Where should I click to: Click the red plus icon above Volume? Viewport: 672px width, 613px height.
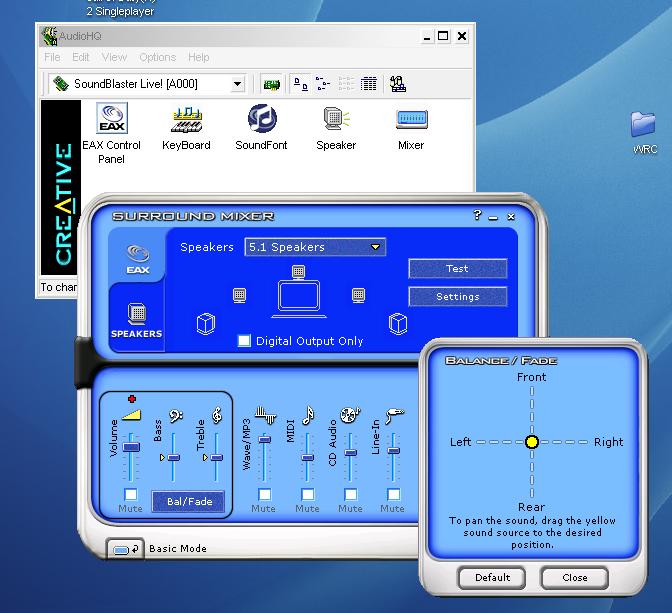[132, 399]
